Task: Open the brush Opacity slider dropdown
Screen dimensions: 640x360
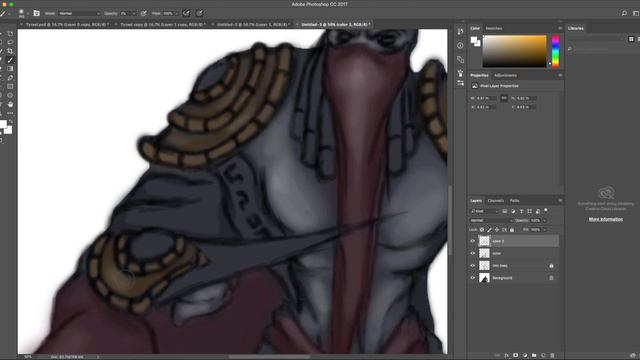Action: [133, 13]
